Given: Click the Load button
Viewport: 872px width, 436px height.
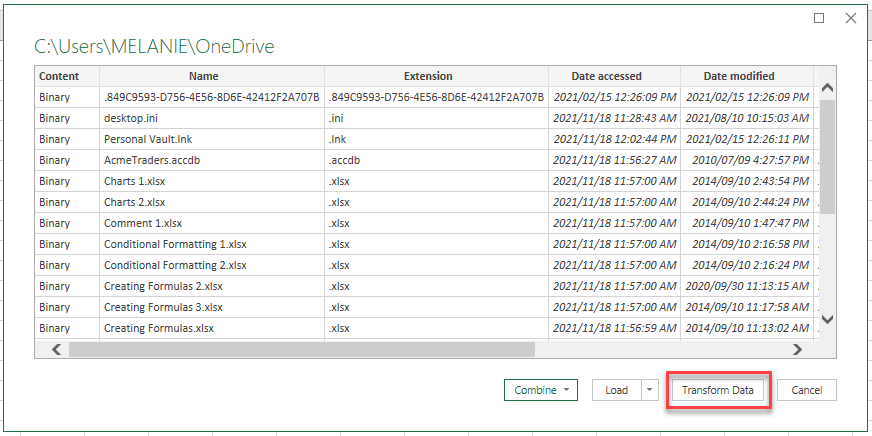Looking at the screenshot, I should click(616, 390).
